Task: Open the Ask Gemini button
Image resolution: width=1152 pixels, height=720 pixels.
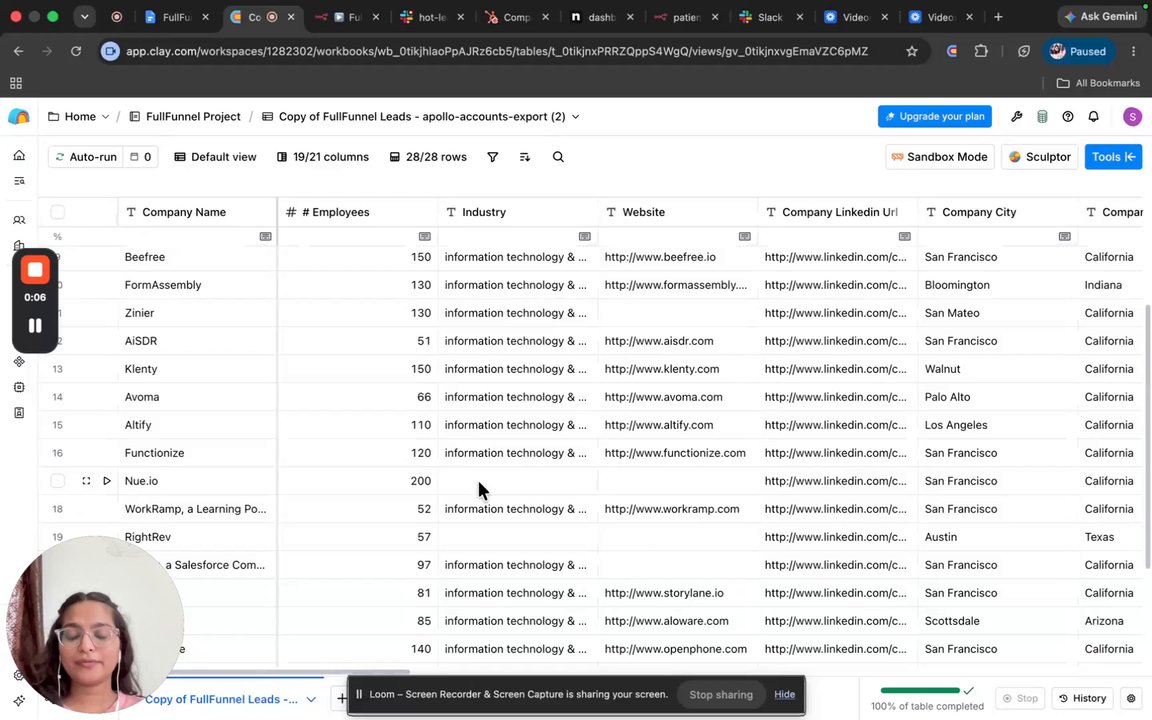Action: (x=1101, y=17)
